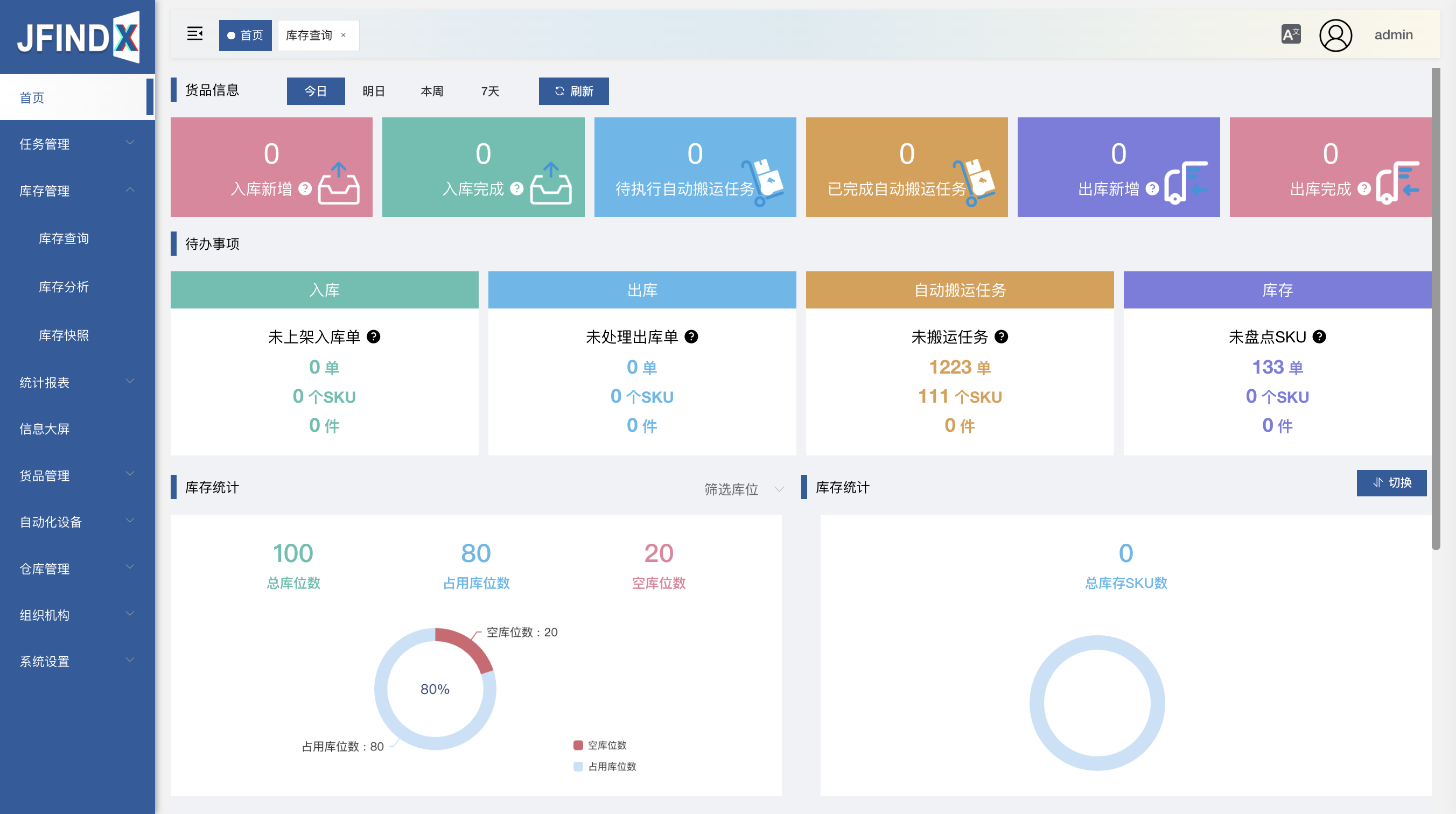Select the 今日 time range option
This screenshot has height=814, width=1456.
click(x=316, y=91)
